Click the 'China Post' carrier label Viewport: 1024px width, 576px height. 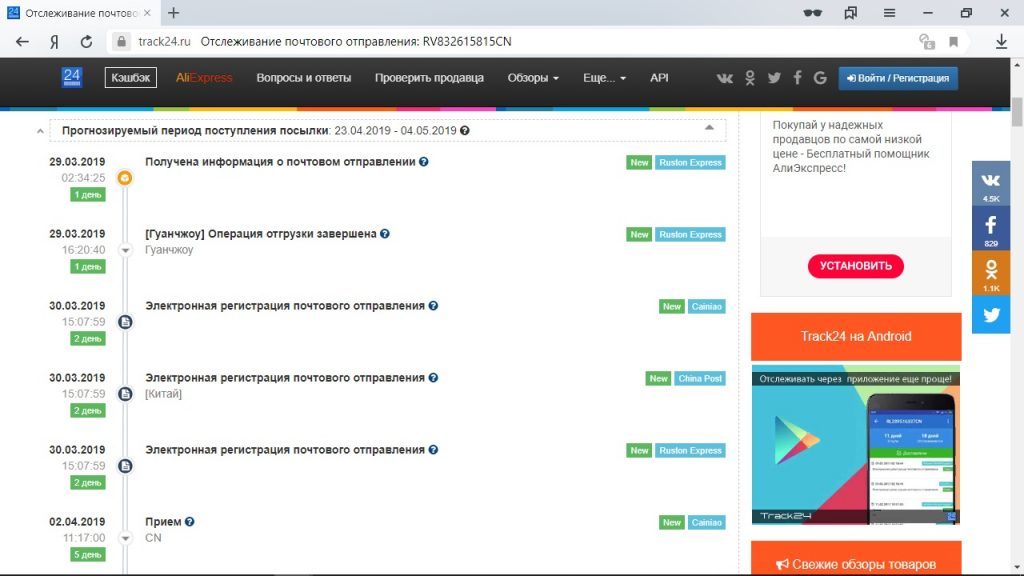point(700,379)
